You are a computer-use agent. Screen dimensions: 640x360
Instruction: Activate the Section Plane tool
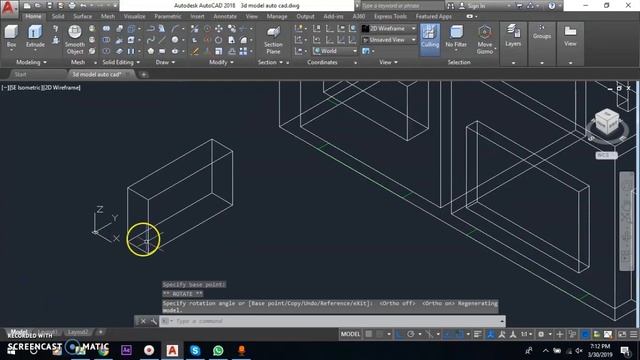[x=273, y=40]
